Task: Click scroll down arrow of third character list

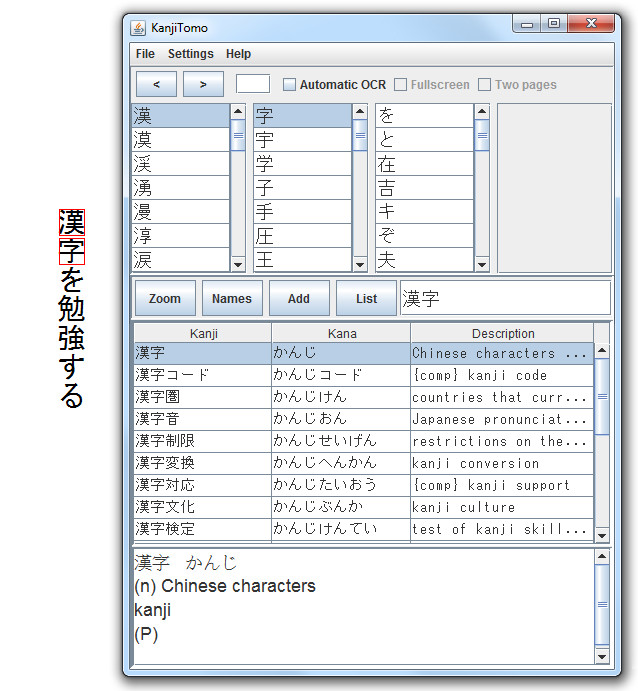Action: tap(482, 264)
